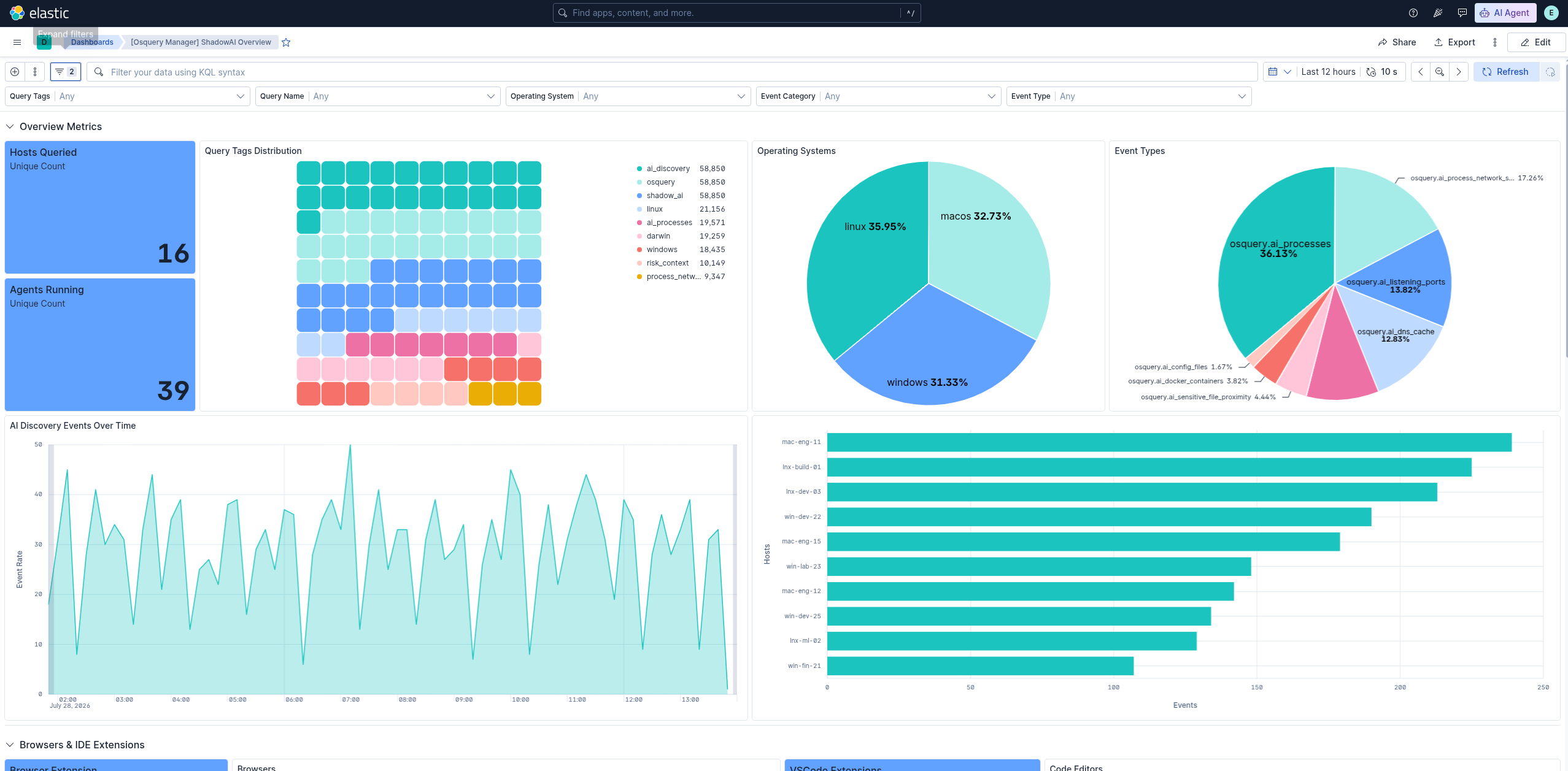Open the Operating System dropdown

(x=628, y=96)
